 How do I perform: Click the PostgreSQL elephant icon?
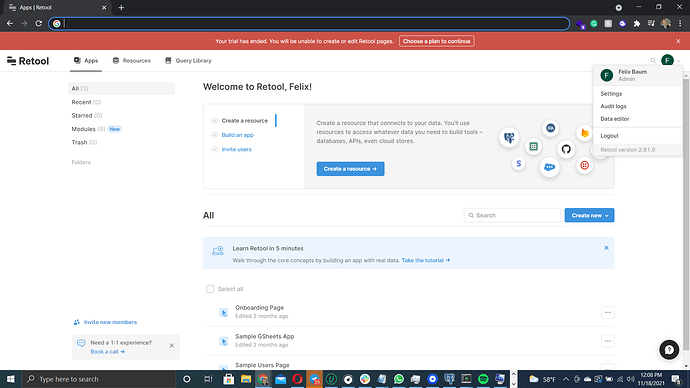click(509, 138)
